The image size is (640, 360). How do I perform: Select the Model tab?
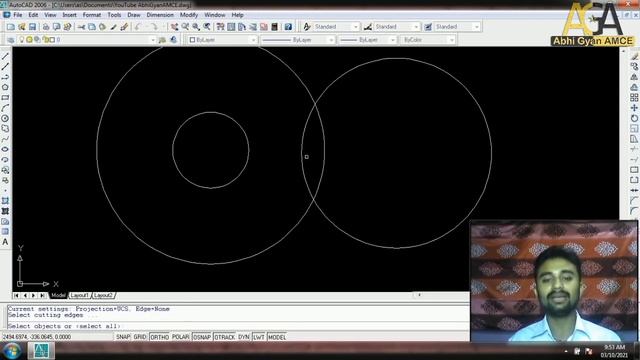[x=58, y=295]
